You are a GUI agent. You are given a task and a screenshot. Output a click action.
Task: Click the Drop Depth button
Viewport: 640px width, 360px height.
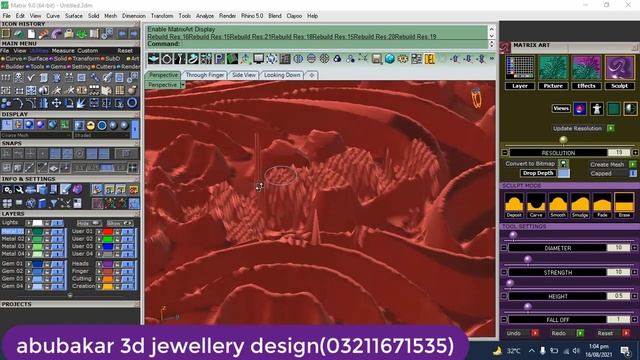[x=538, y=173]
